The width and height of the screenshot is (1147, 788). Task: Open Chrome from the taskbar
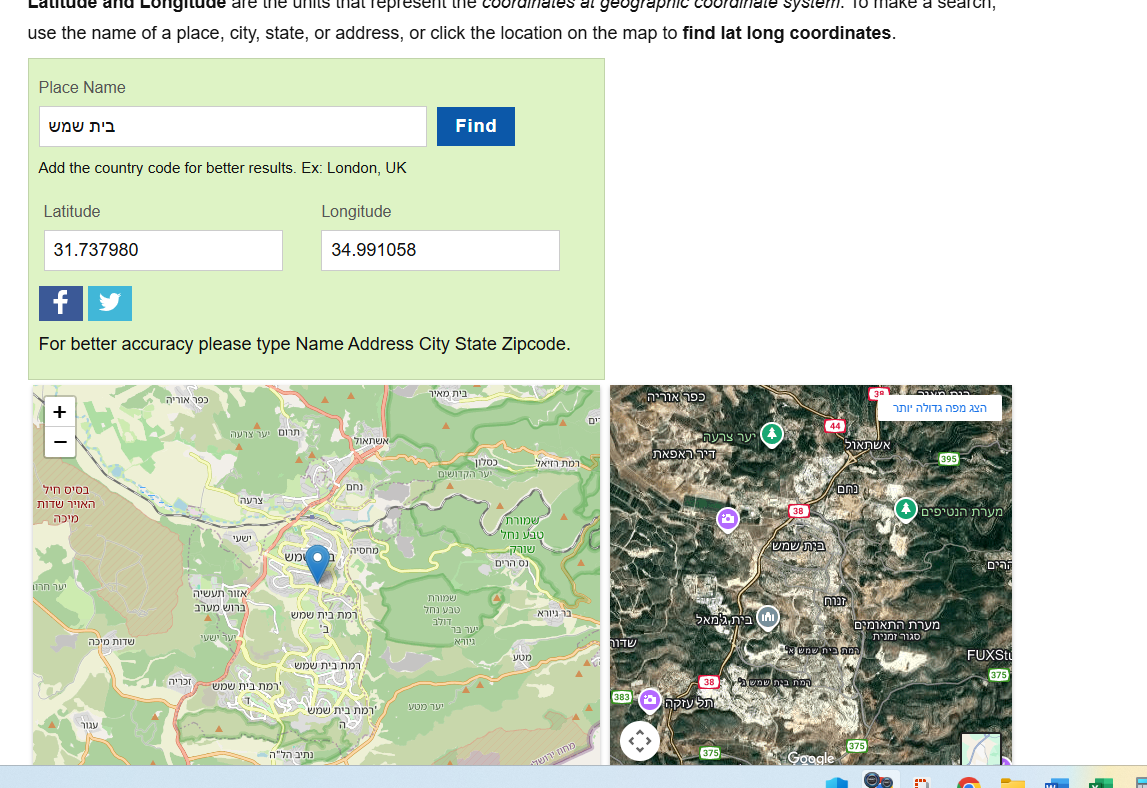[x=968, y=782]
